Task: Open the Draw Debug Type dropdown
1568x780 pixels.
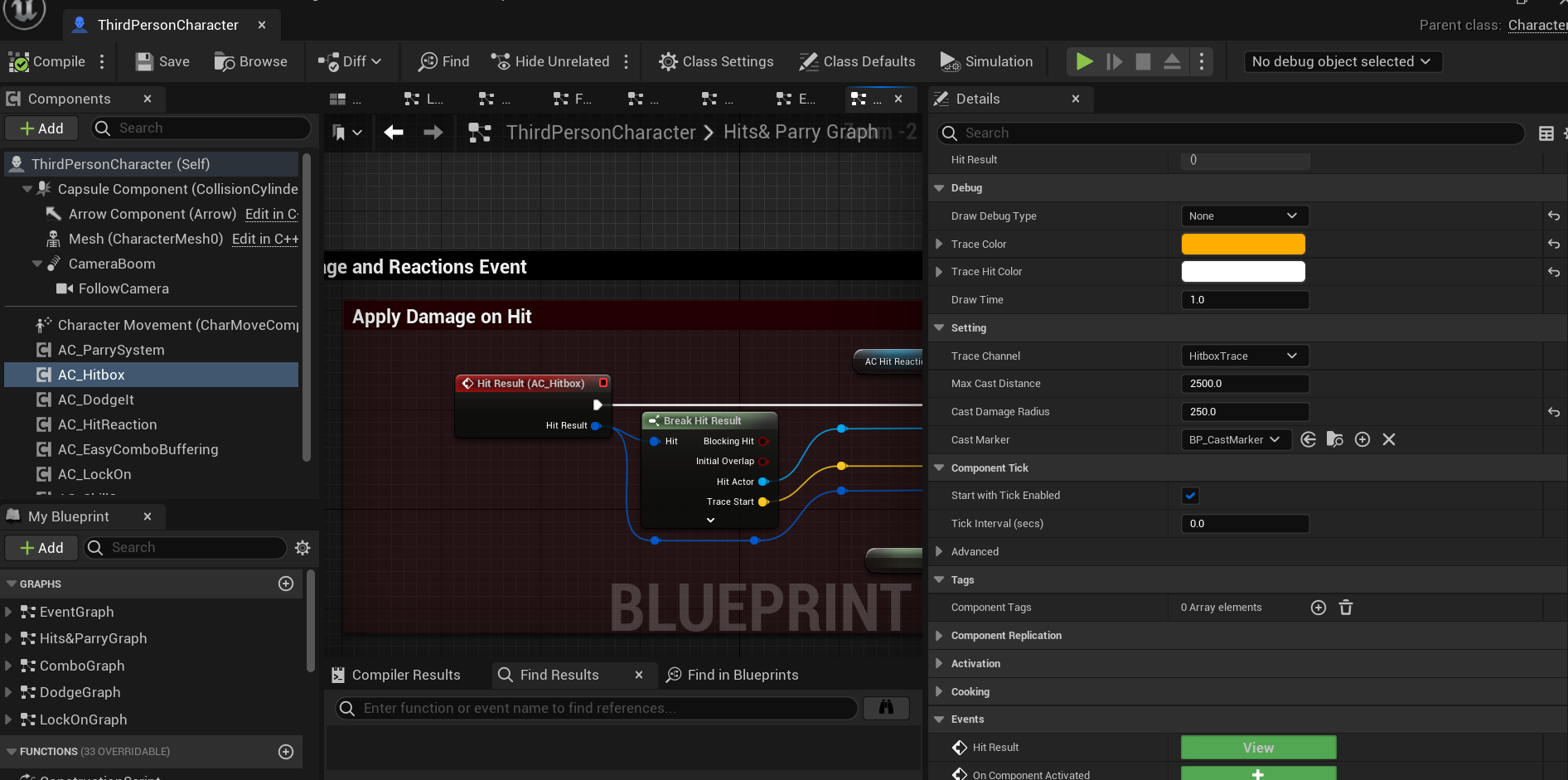Action: 1244,216
